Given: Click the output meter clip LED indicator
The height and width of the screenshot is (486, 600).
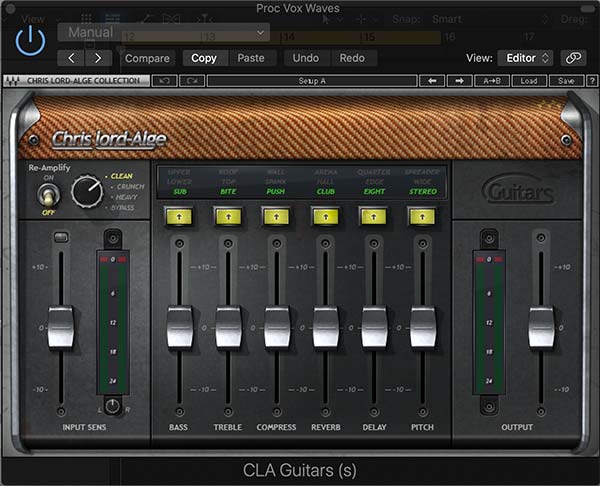Looking at the screenshot, I should pos(489,259).
